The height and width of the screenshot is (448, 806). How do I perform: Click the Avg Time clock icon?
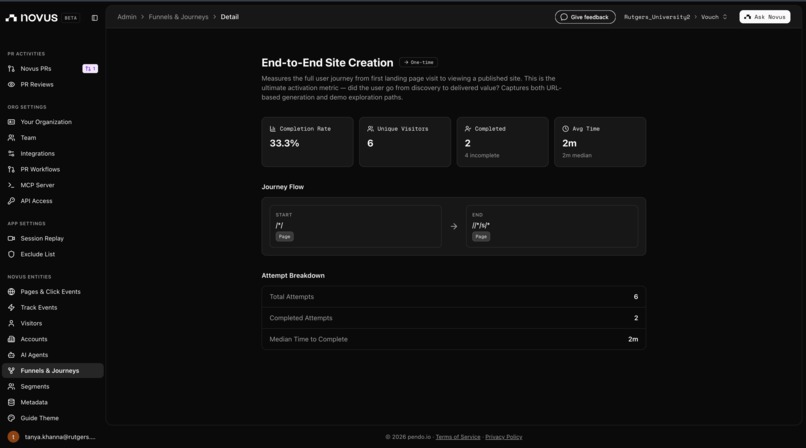(565, 129)
